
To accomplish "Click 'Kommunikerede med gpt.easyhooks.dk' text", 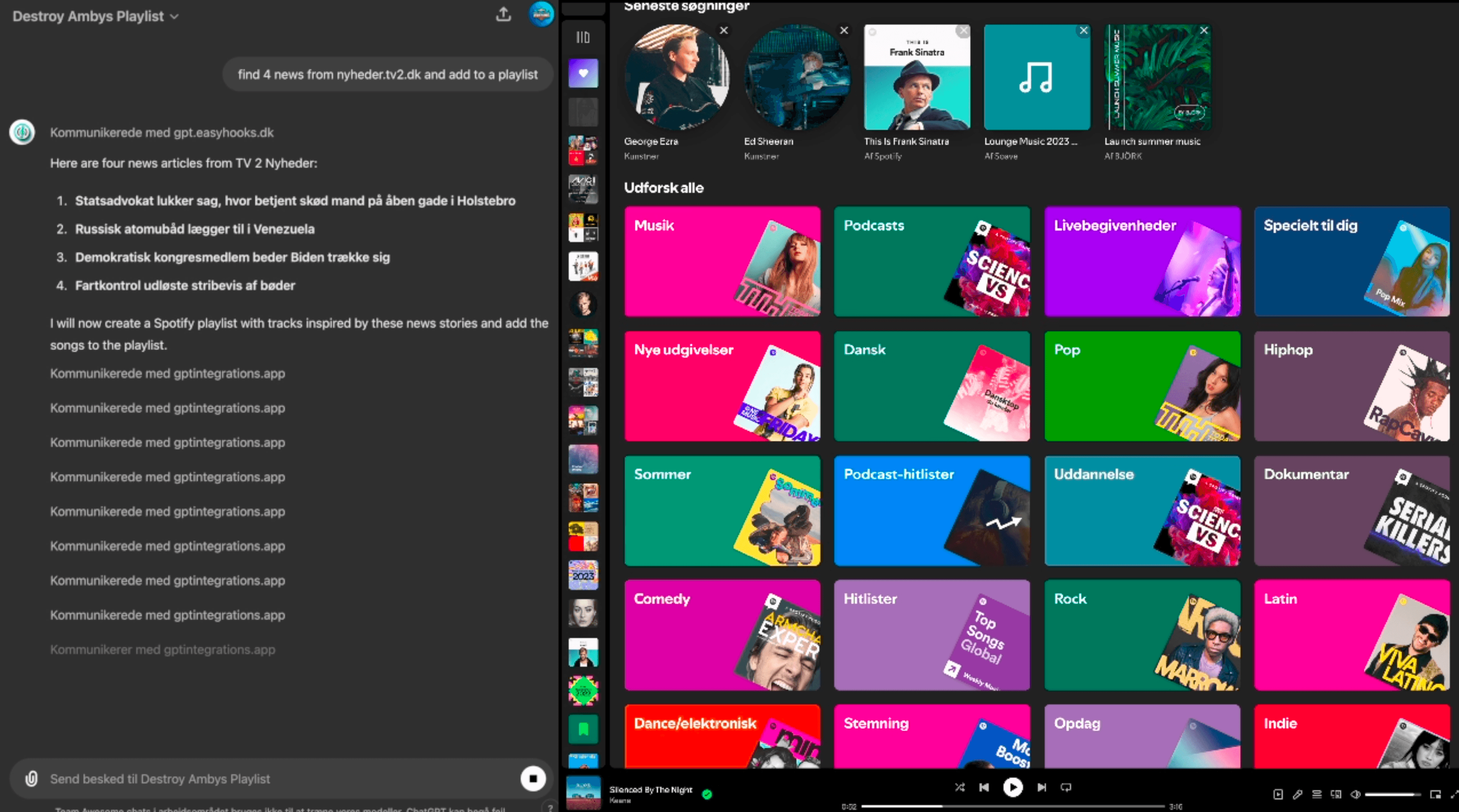I will [x=161, y=133].
